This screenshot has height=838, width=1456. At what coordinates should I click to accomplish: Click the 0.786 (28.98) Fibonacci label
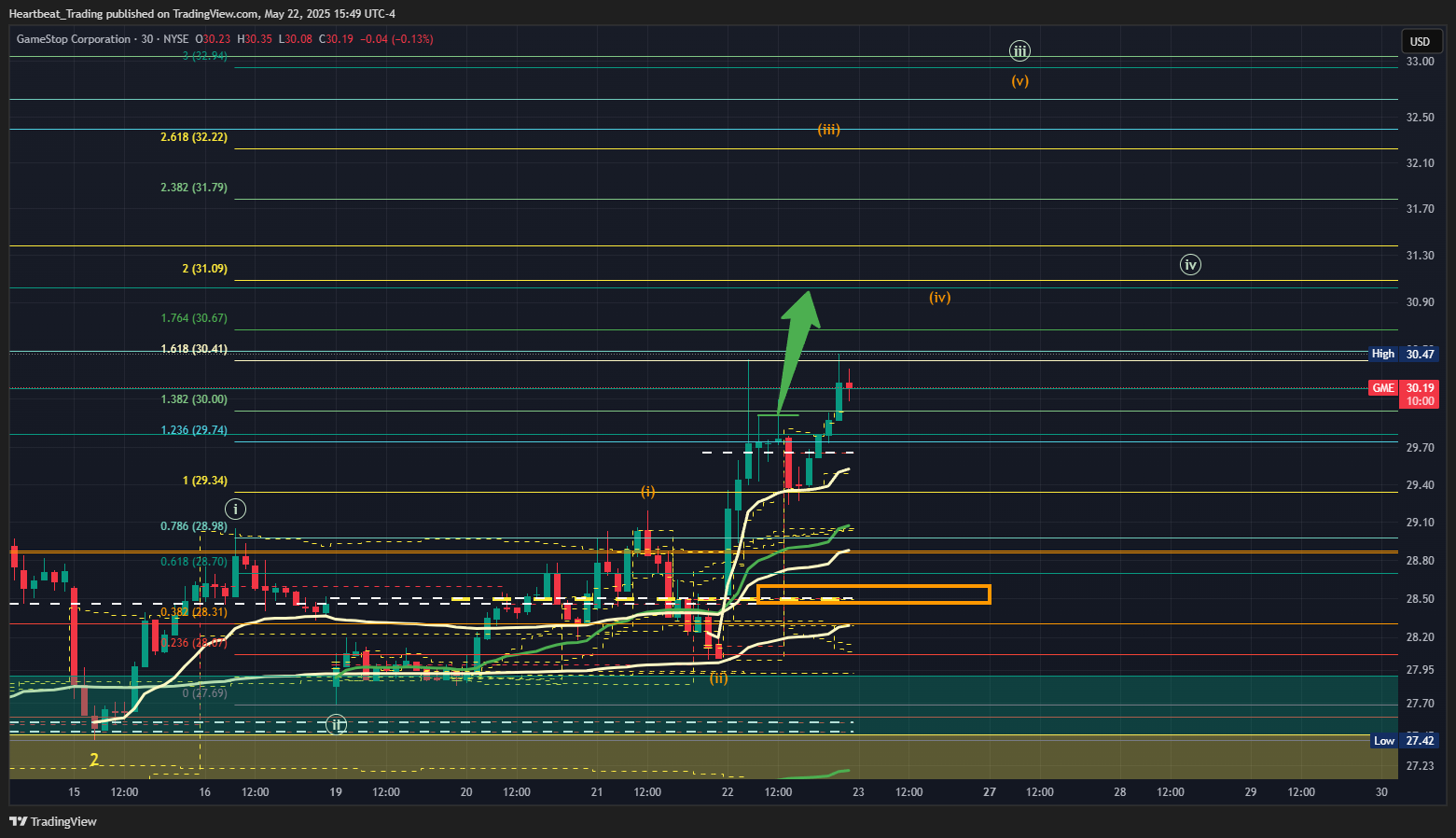click(194, 526)
